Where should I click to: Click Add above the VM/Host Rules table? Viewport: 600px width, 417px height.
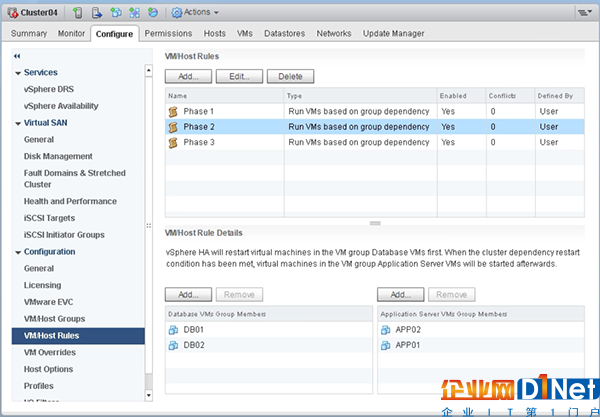point(188,77)
